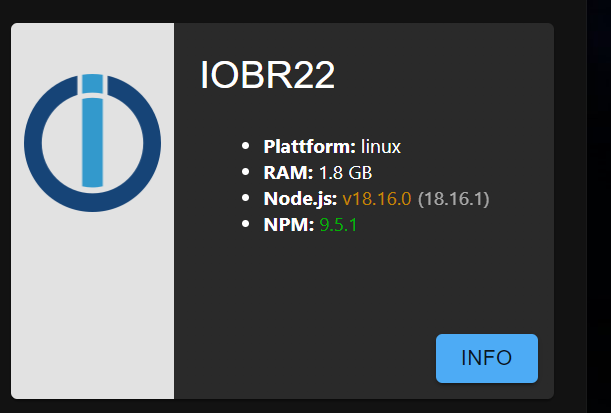Click the green NPM version 9.5.1
Image resolution: width=611 pixels, height=413 pixels.
(338, 225)
